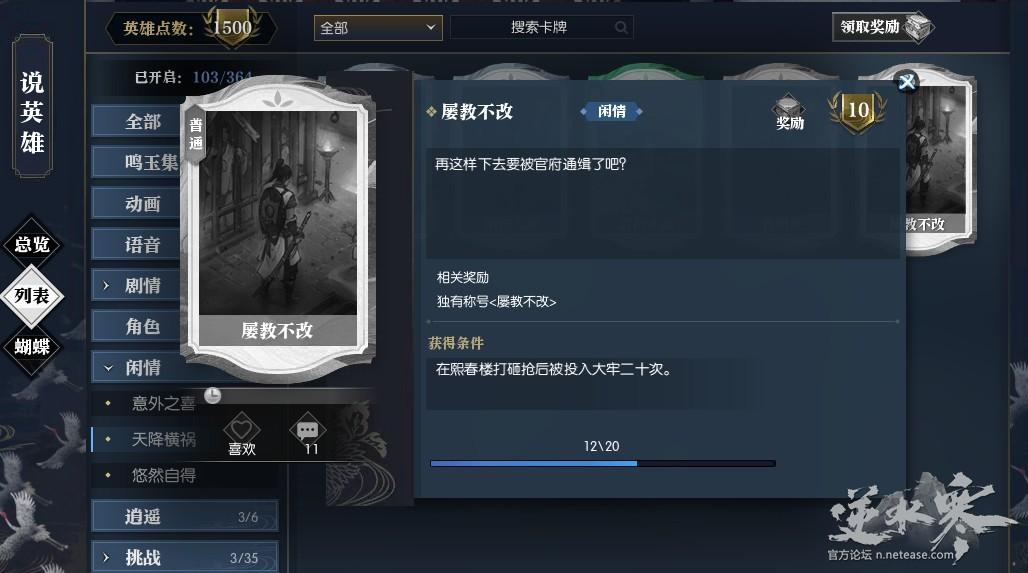The width and height of the screenshot is (1028, 573).
Task: Switch to the 蝴蝶 diamond view
Action: pyautogui.click(x=31, y=347)
